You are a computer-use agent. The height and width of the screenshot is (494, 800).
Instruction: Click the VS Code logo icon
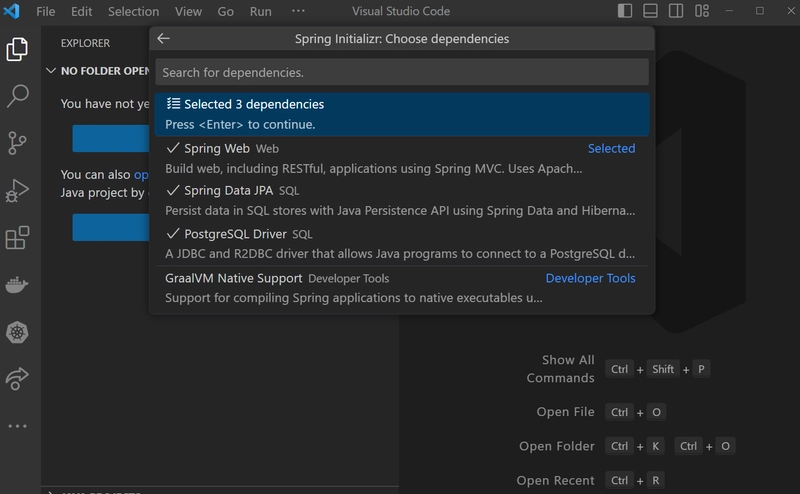(11, 11)
